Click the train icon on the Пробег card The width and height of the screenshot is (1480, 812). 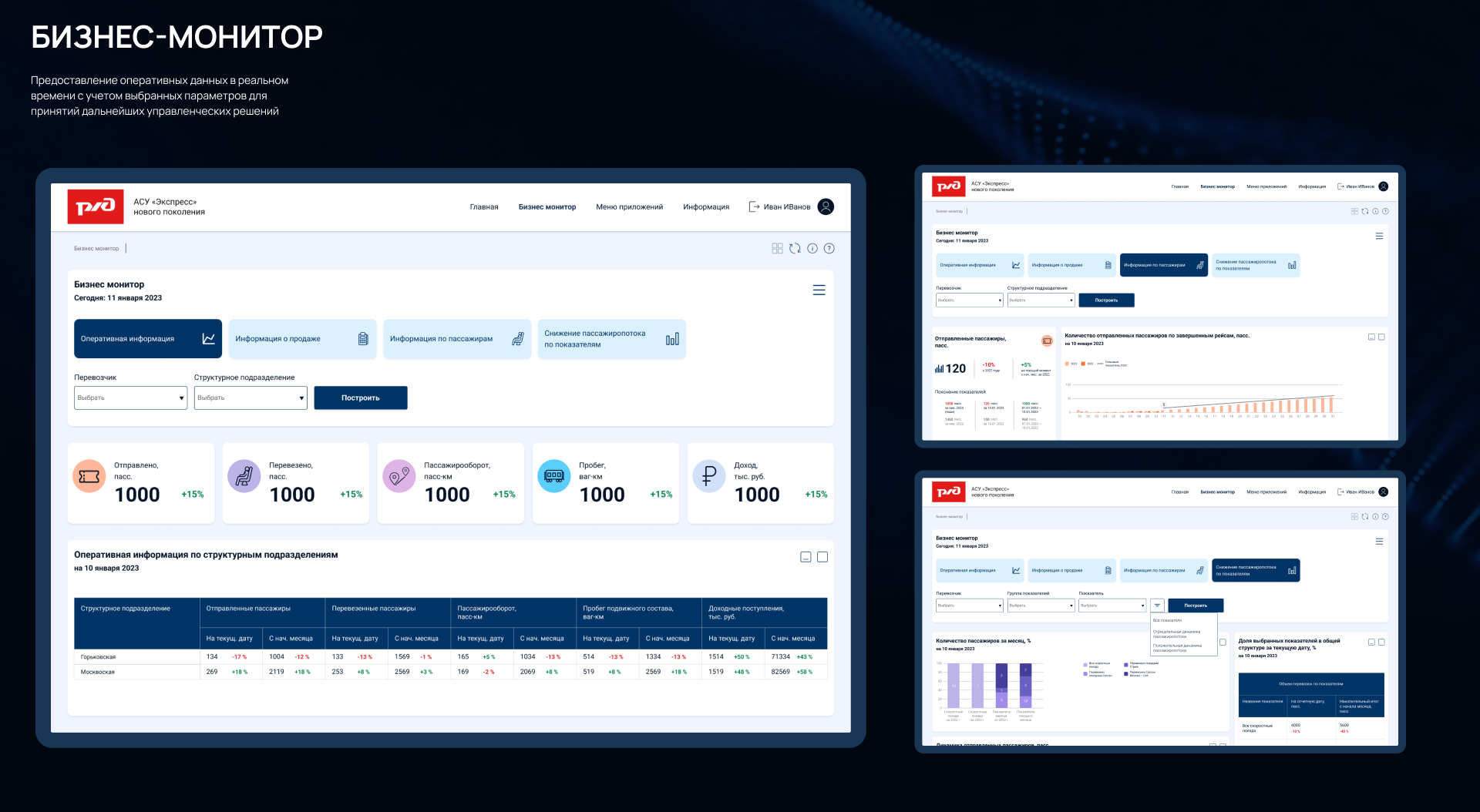click(554, 476)
